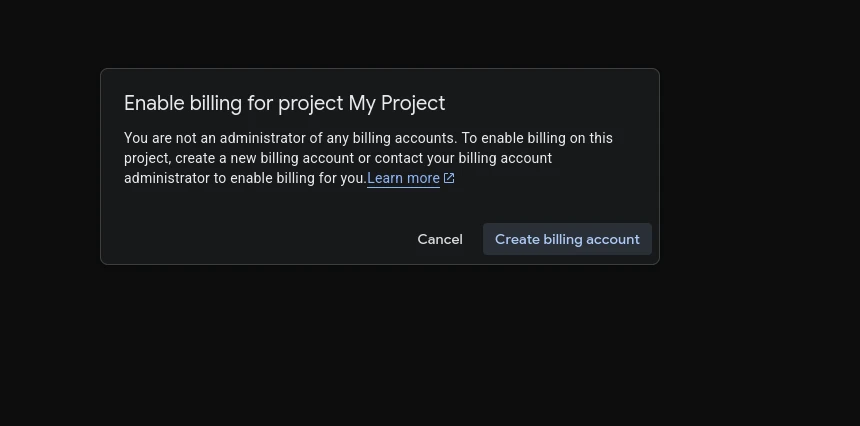The width and height of the screenshot is (860, 426).
Task: Click 'administrator to enable billing for you' text
Action: [x=245, y=178]
